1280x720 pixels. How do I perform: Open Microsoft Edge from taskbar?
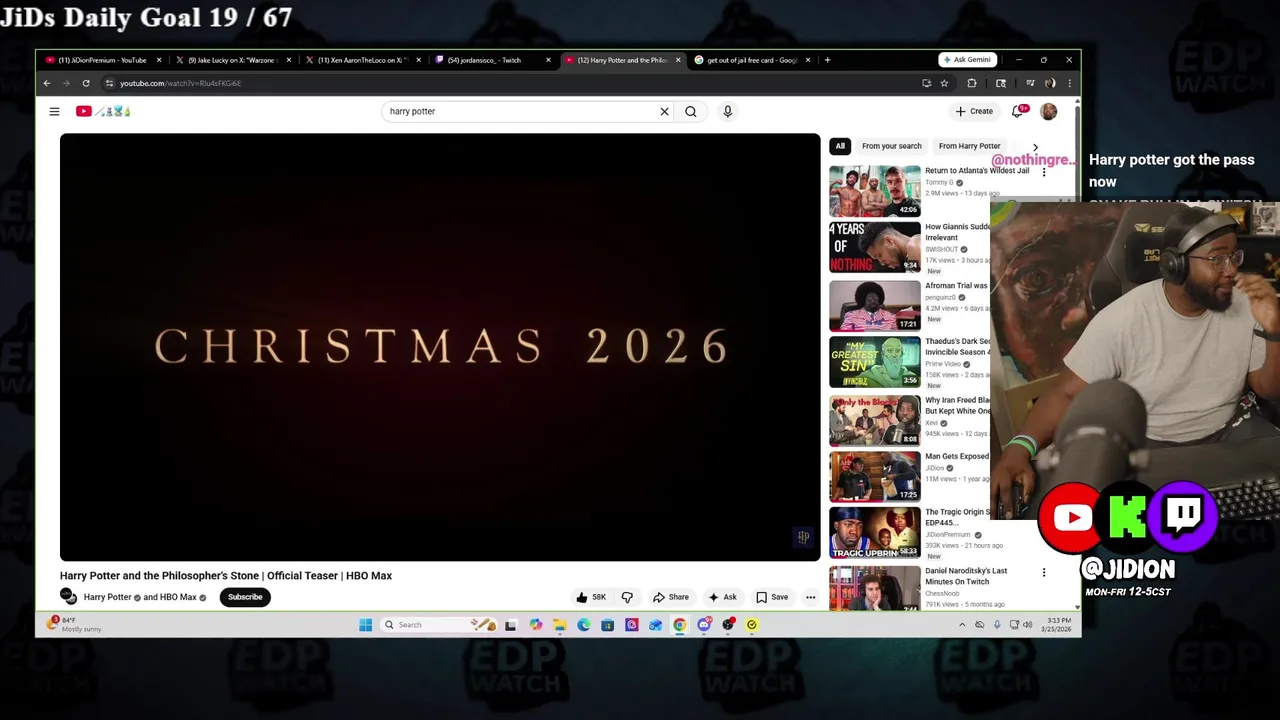click(x=583, y=625)
